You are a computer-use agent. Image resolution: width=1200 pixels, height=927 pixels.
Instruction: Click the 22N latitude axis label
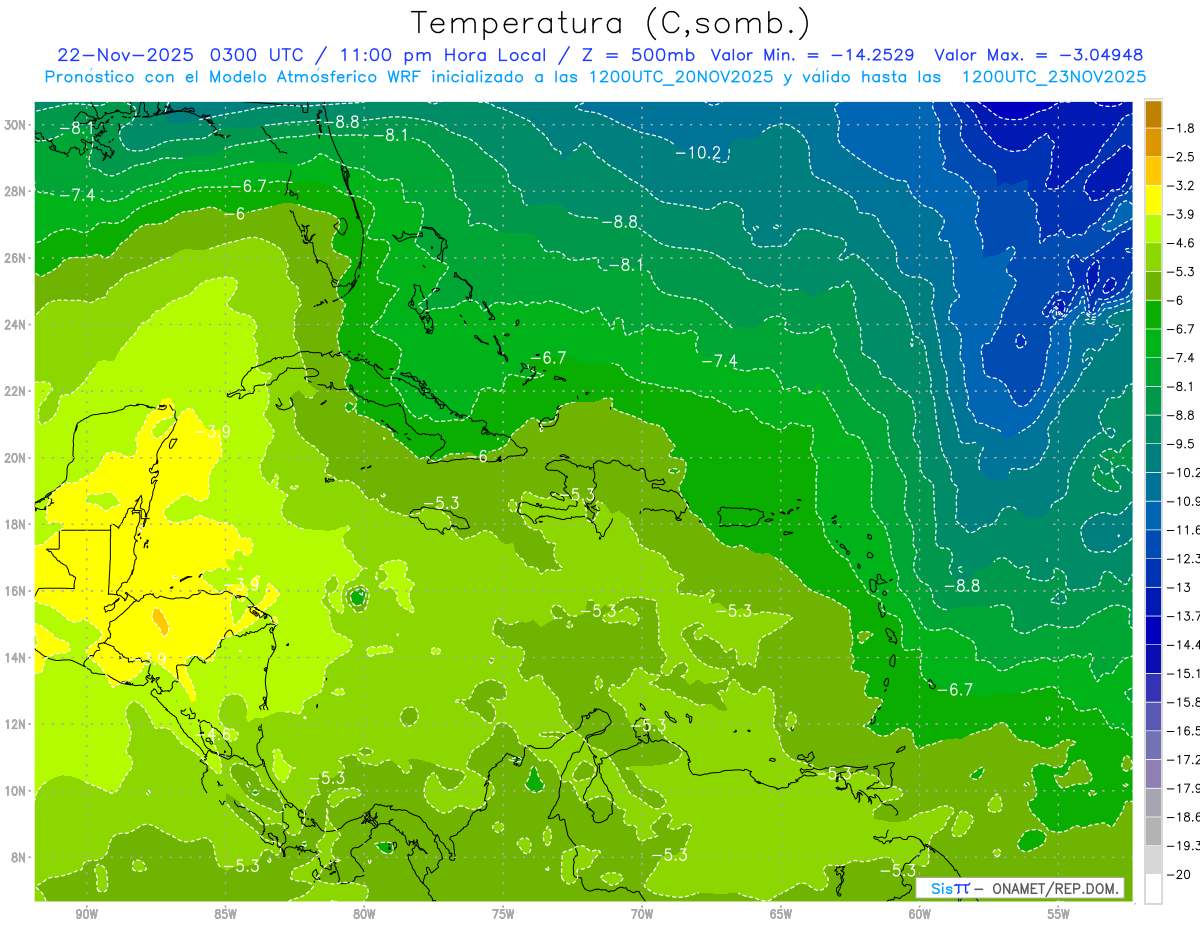click(x=17, y=391)
